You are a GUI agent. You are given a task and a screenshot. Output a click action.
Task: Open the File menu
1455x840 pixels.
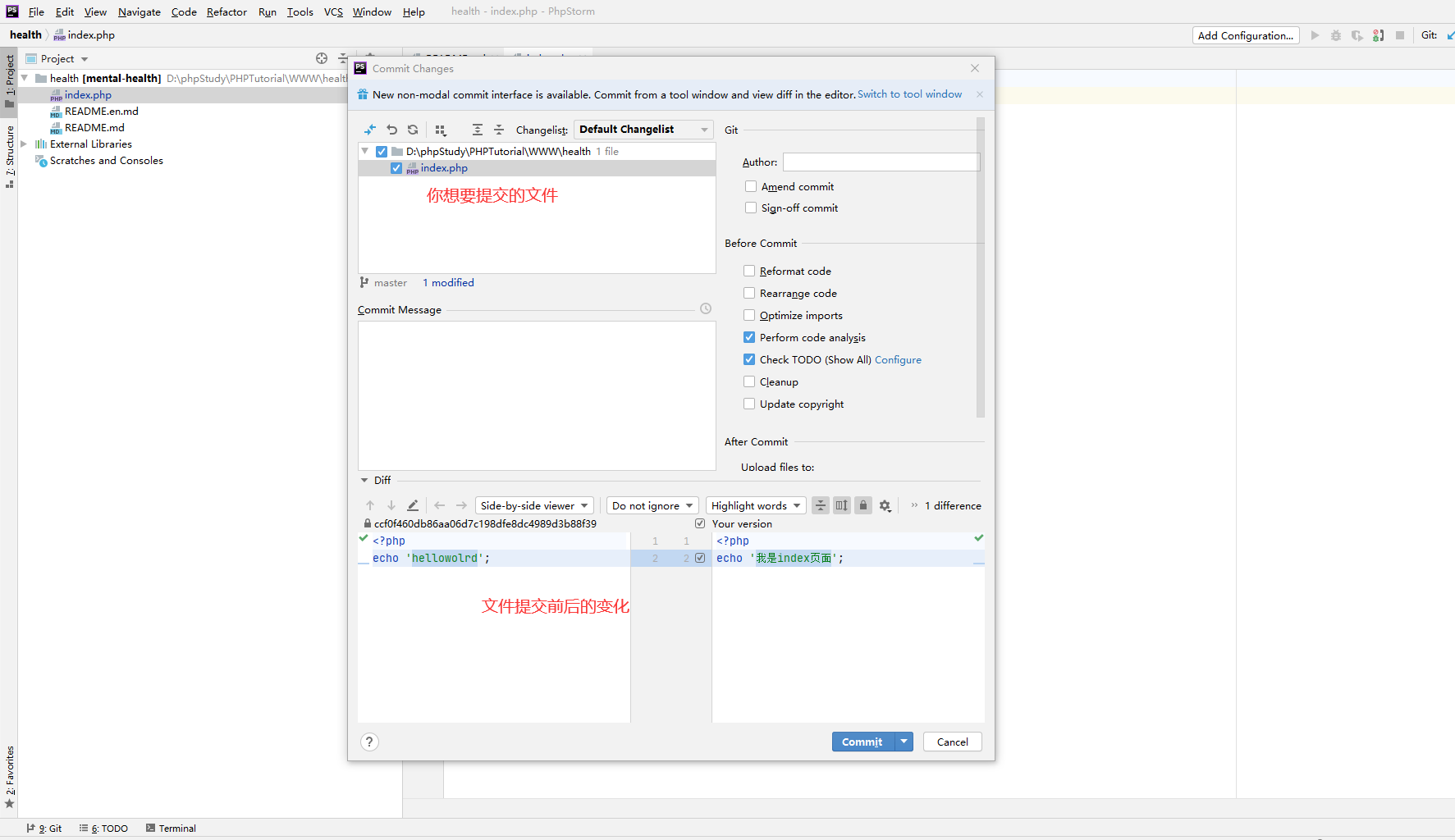(36, 11)
